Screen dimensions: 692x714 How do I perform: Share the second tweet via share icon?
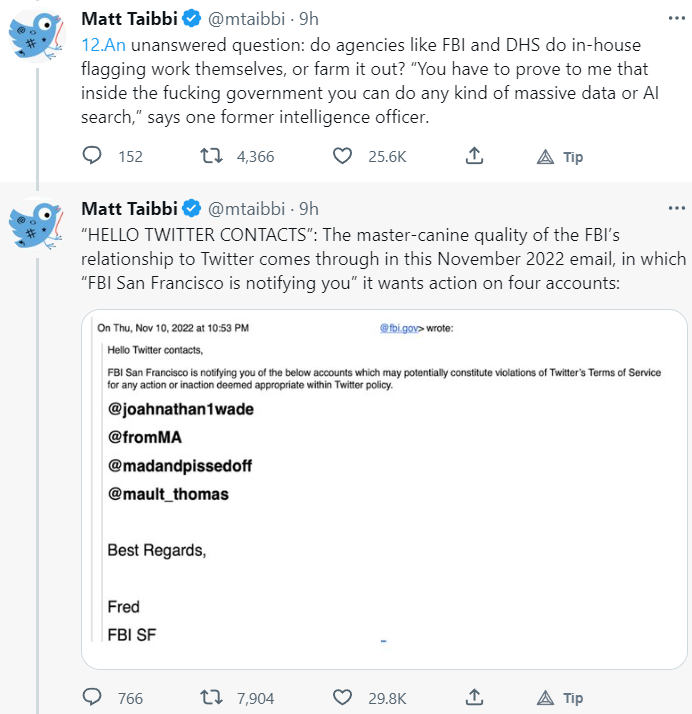click(475, 697)
